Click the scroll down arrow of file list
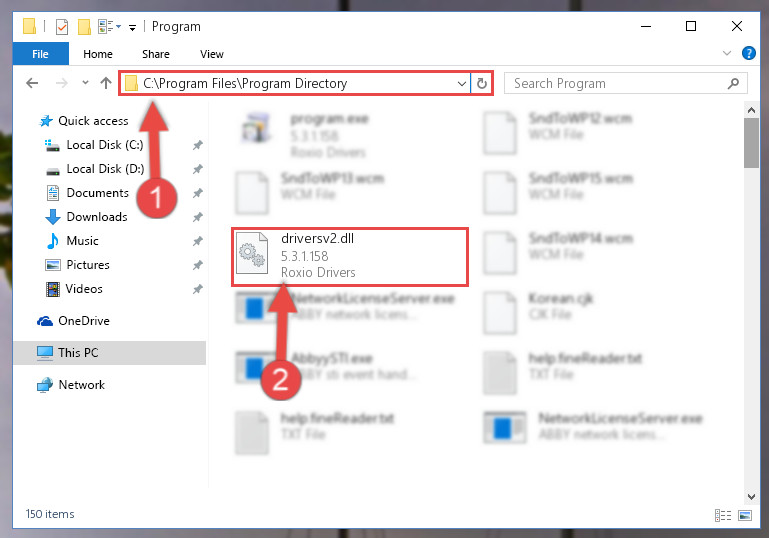This screenshot has height=538, width=769. [x=751, y=496]
